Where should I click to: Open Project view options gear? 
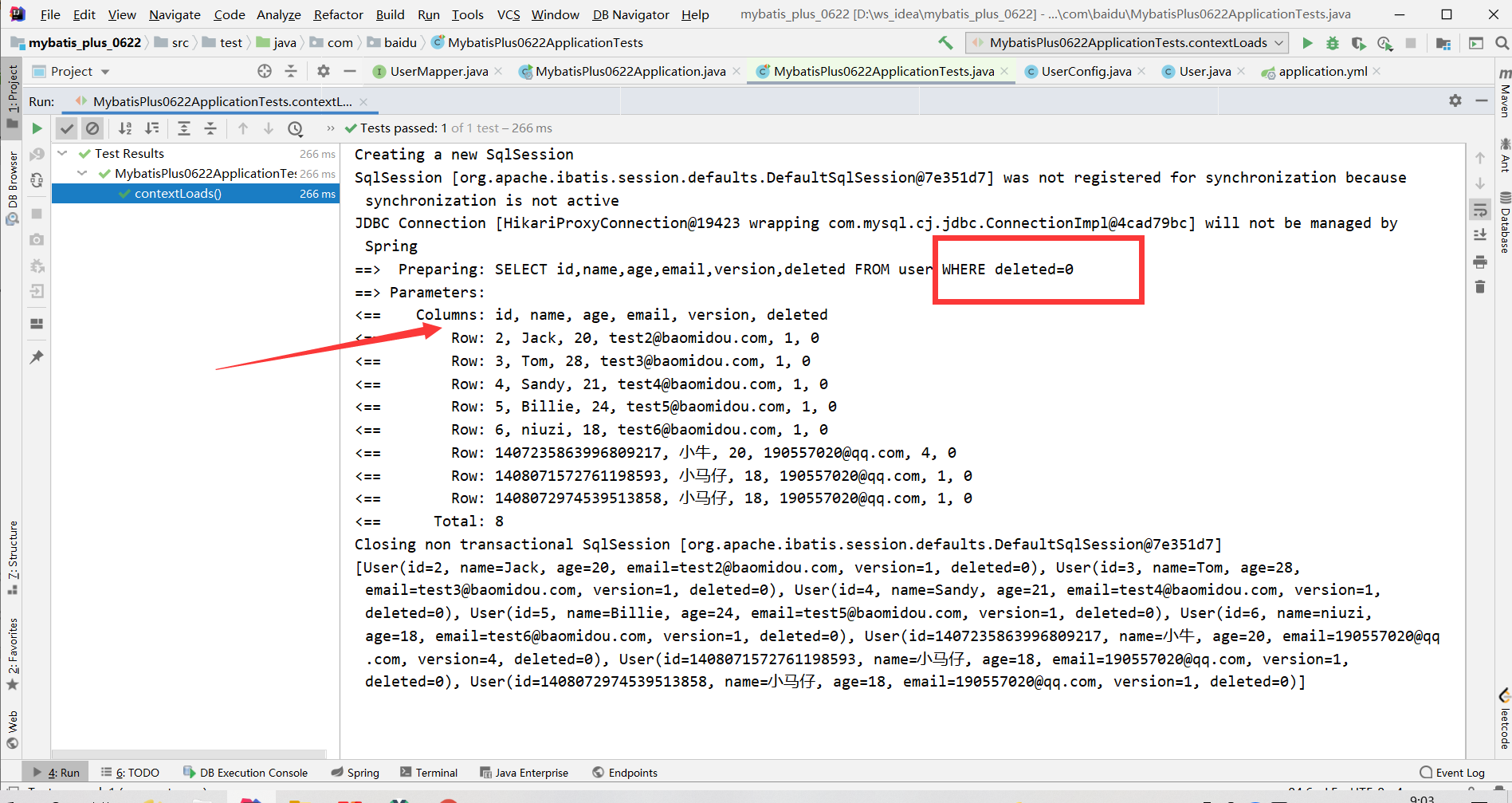point(324,71)
